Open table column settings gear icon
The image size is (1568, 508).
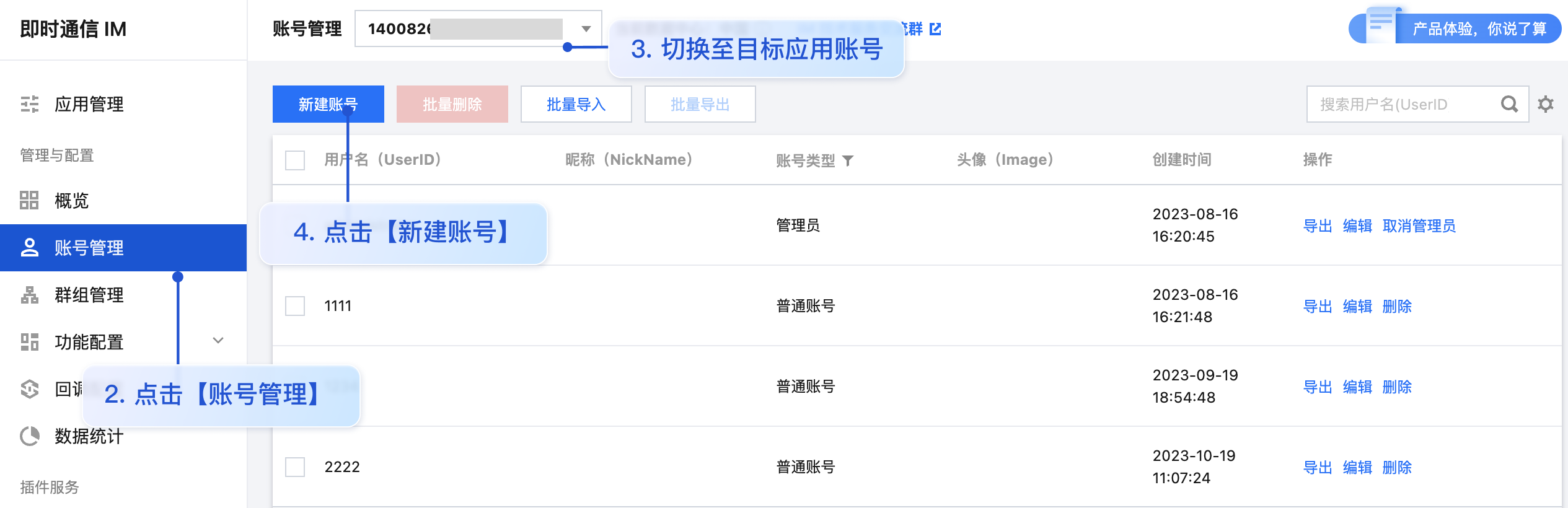(1546, 104)
